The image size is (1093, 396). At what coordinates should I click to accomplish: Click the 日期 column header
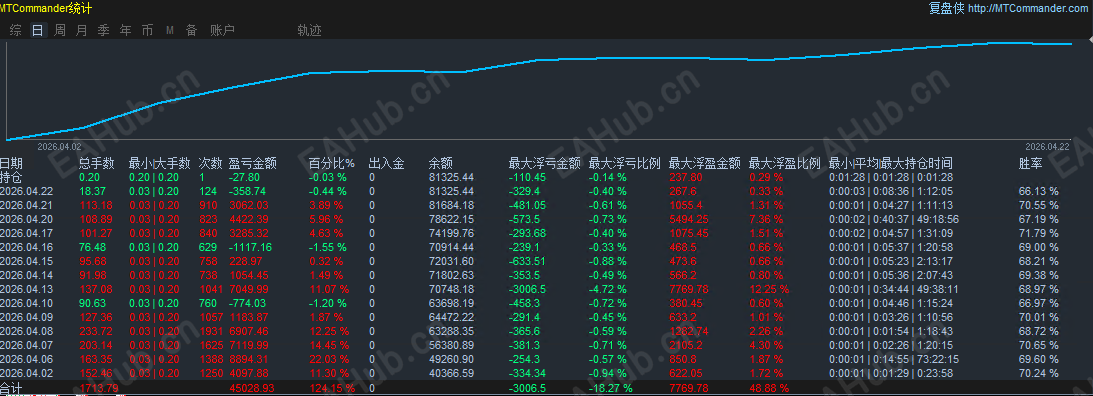pos(11,163)
